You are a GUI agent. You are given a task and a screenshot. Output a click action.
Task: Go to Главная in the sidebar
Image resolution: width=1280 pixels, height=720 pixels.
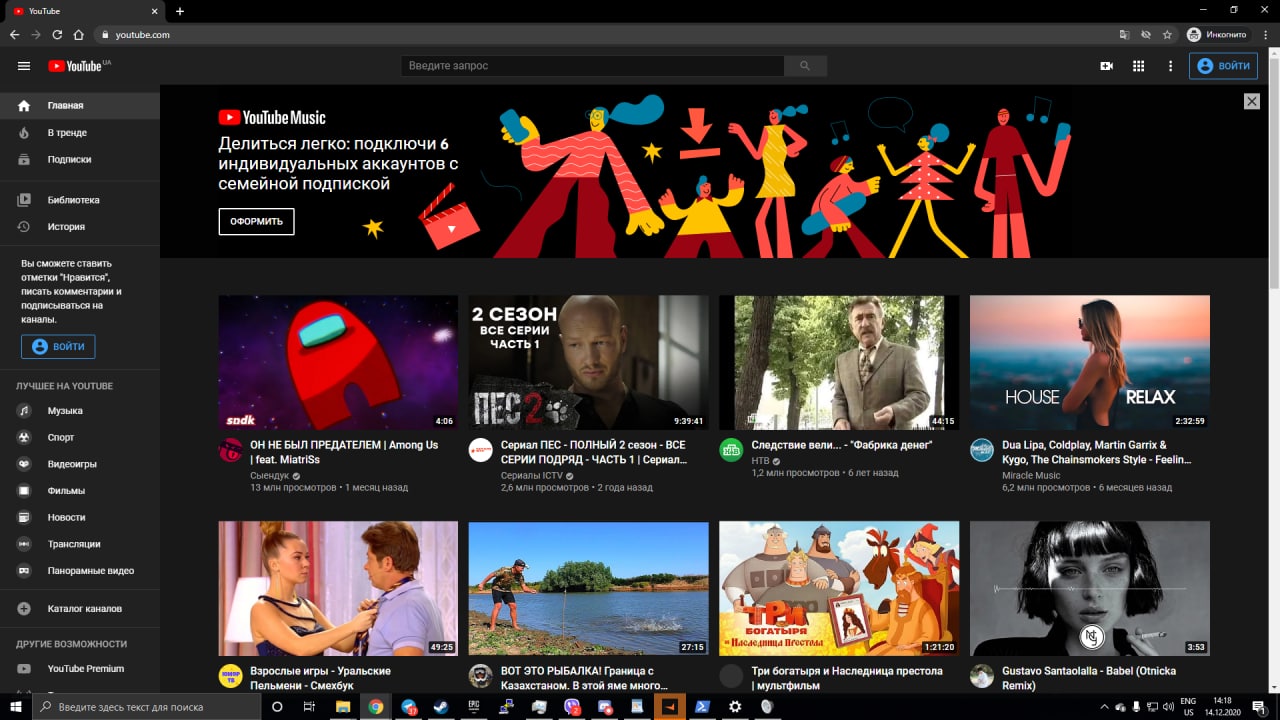click(x=80, y=105)
